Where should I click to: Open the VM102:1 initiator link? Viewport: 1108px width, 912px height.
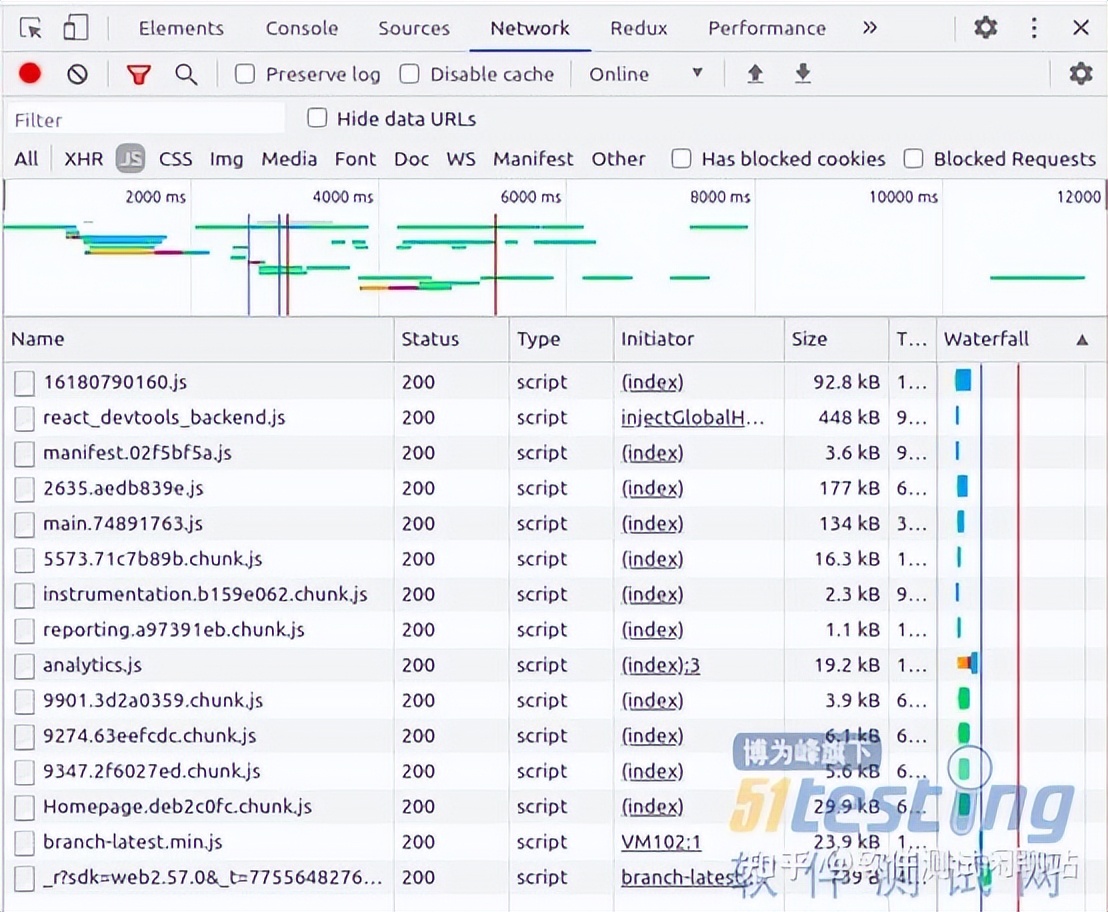(661, 842)
